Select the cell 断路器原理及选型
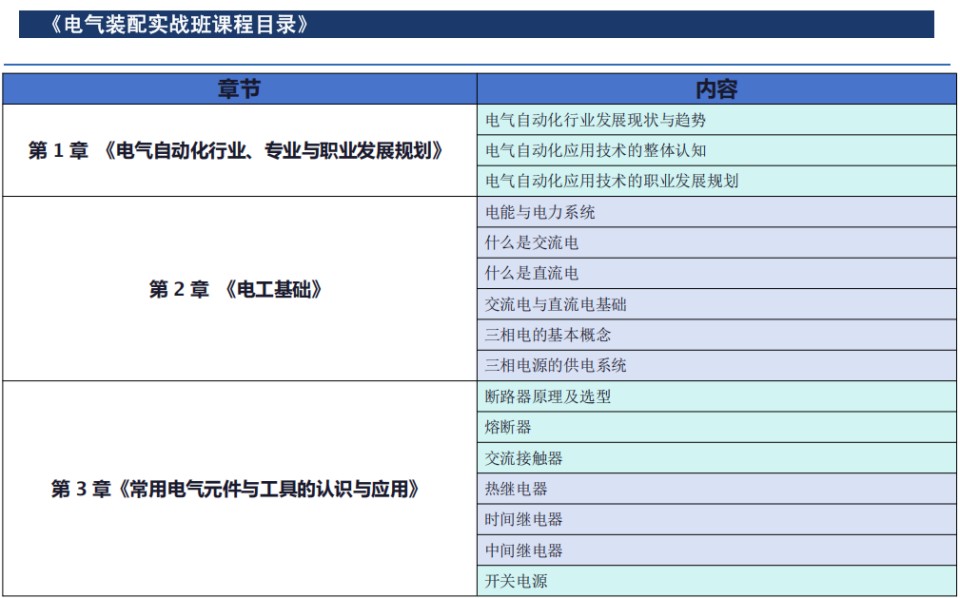 716,397
